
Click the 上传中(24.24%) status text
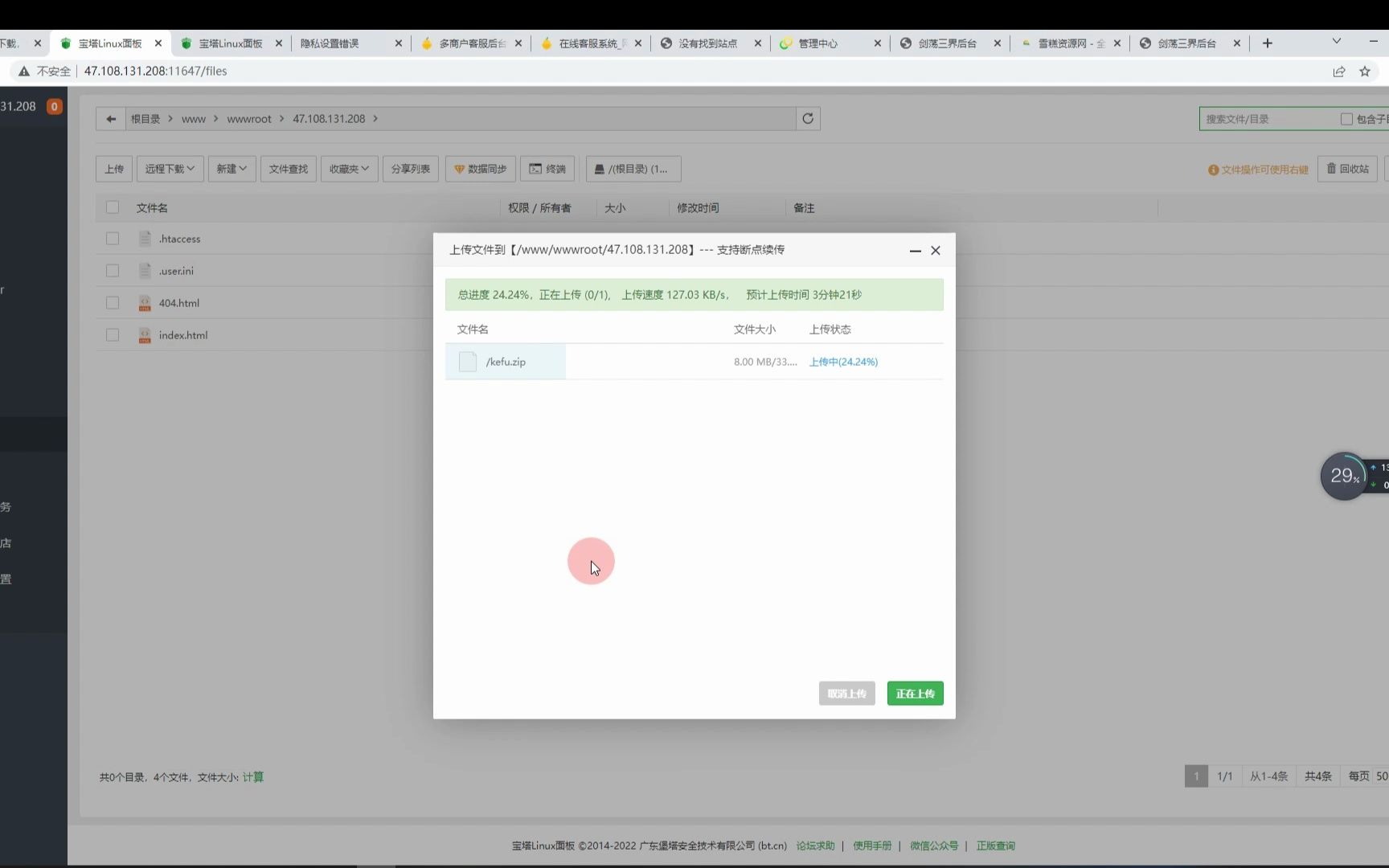click(x=843, y=362)
